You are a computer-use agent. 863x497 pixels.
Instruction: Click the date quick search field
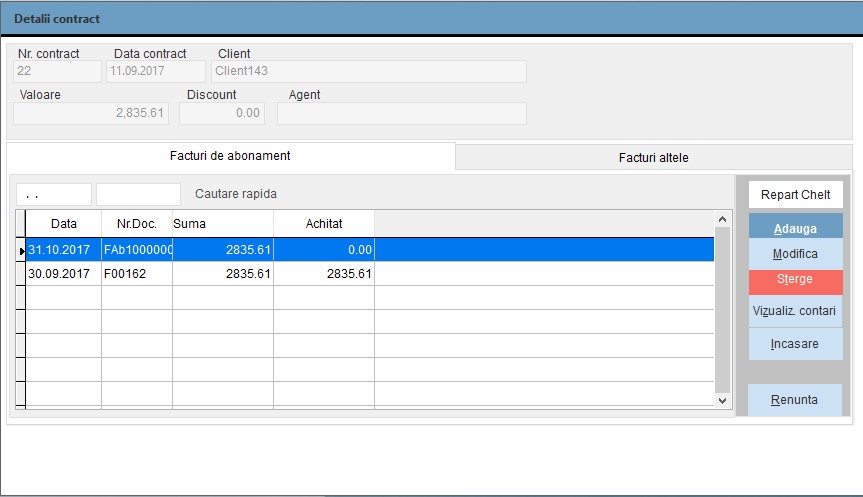pyautogui.click(x=54, y=195)
